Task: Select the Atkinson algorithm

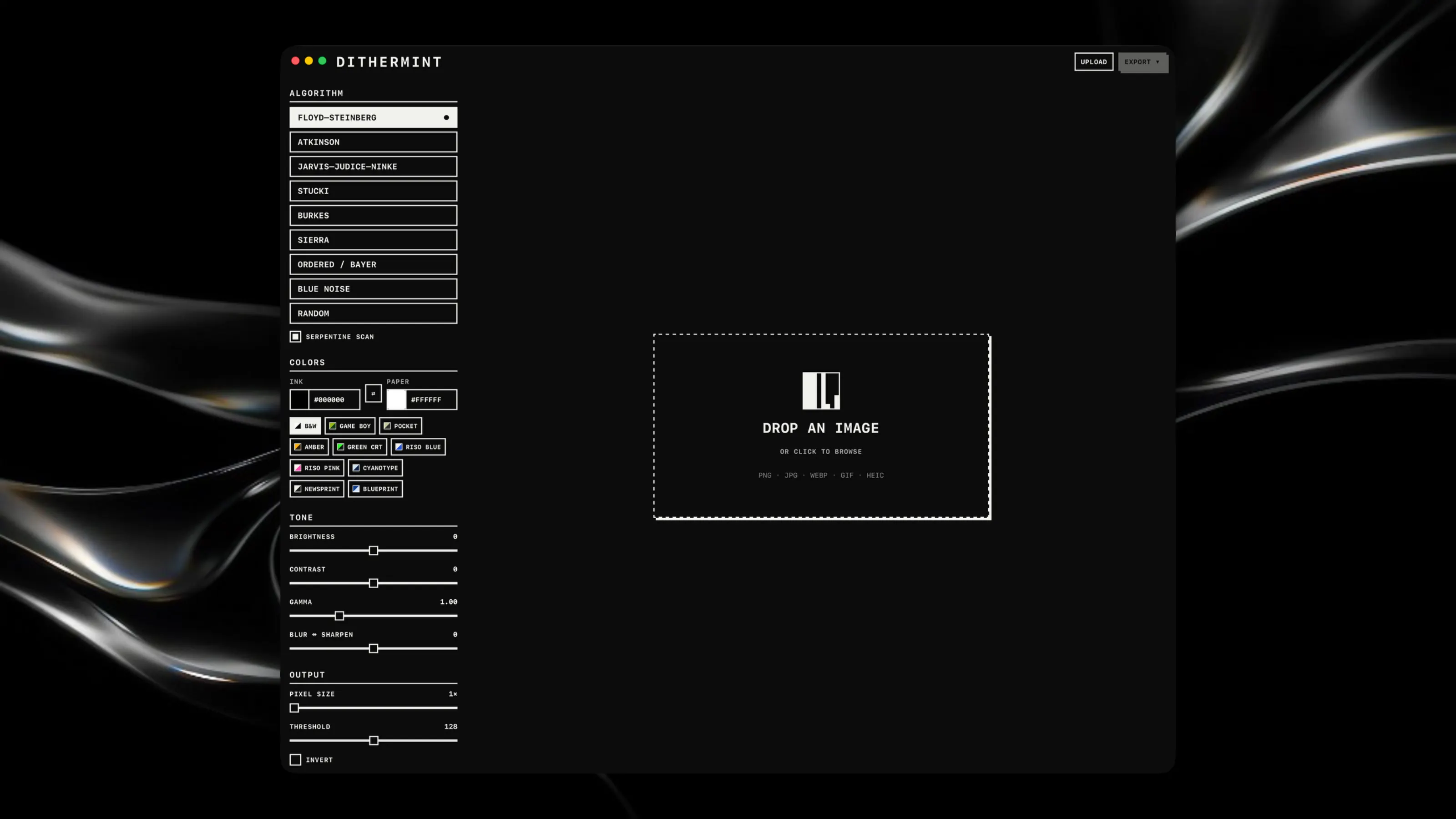Action: click(373, 142)
